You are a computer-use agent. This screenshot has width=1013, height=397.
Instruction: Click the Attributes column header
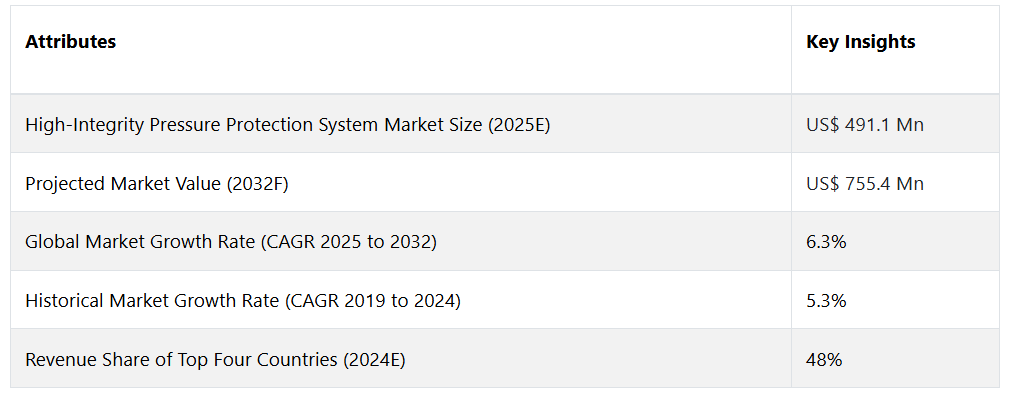click(70, 42)
